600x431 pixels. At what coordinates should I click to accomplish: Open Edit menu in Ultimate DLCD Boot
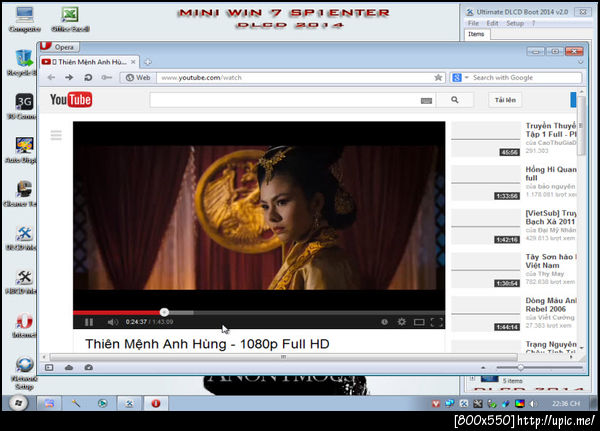(492, 23)
